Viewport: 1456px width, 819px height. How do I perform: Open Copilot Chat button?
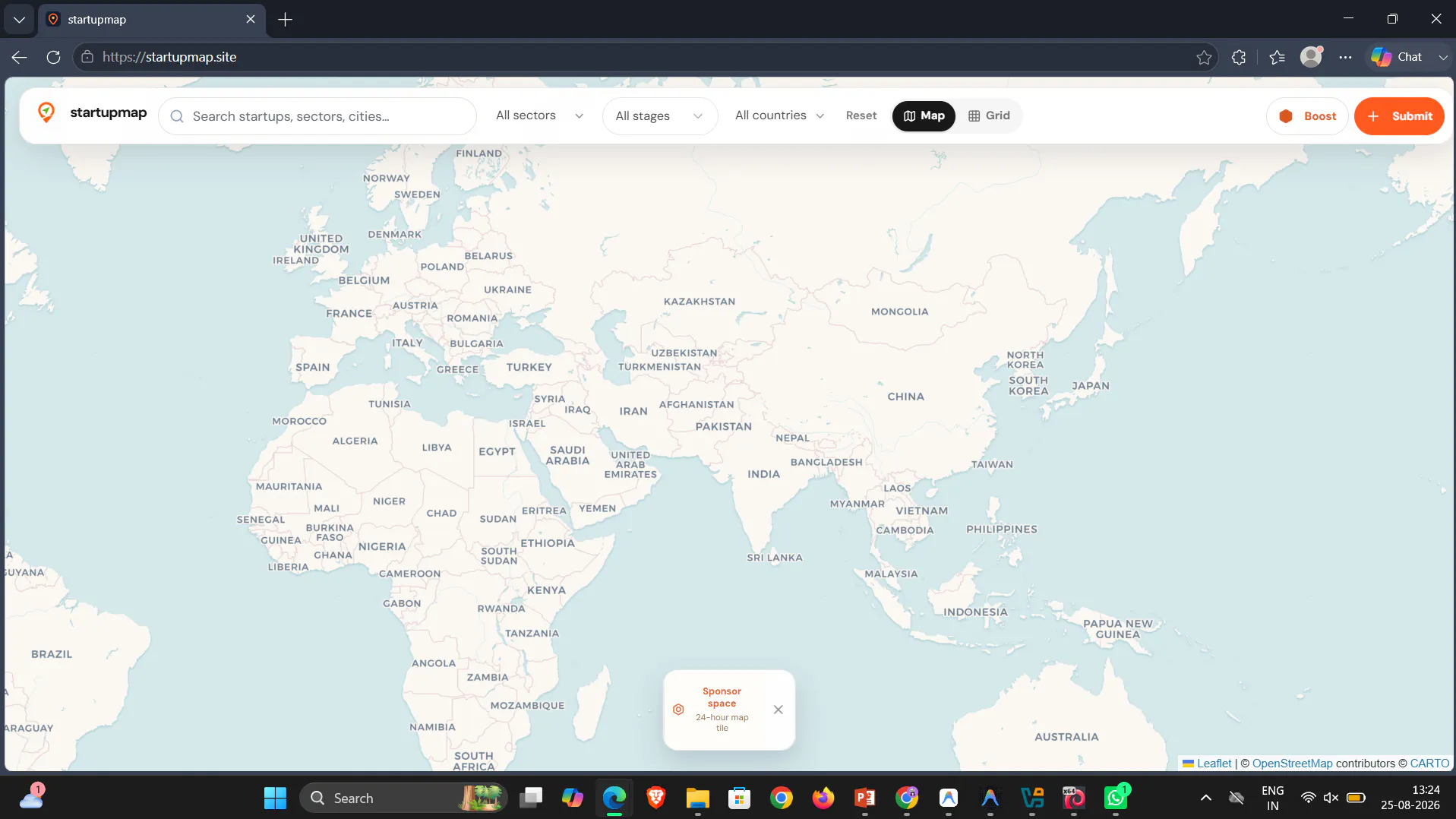click(x=1398, y=57)
